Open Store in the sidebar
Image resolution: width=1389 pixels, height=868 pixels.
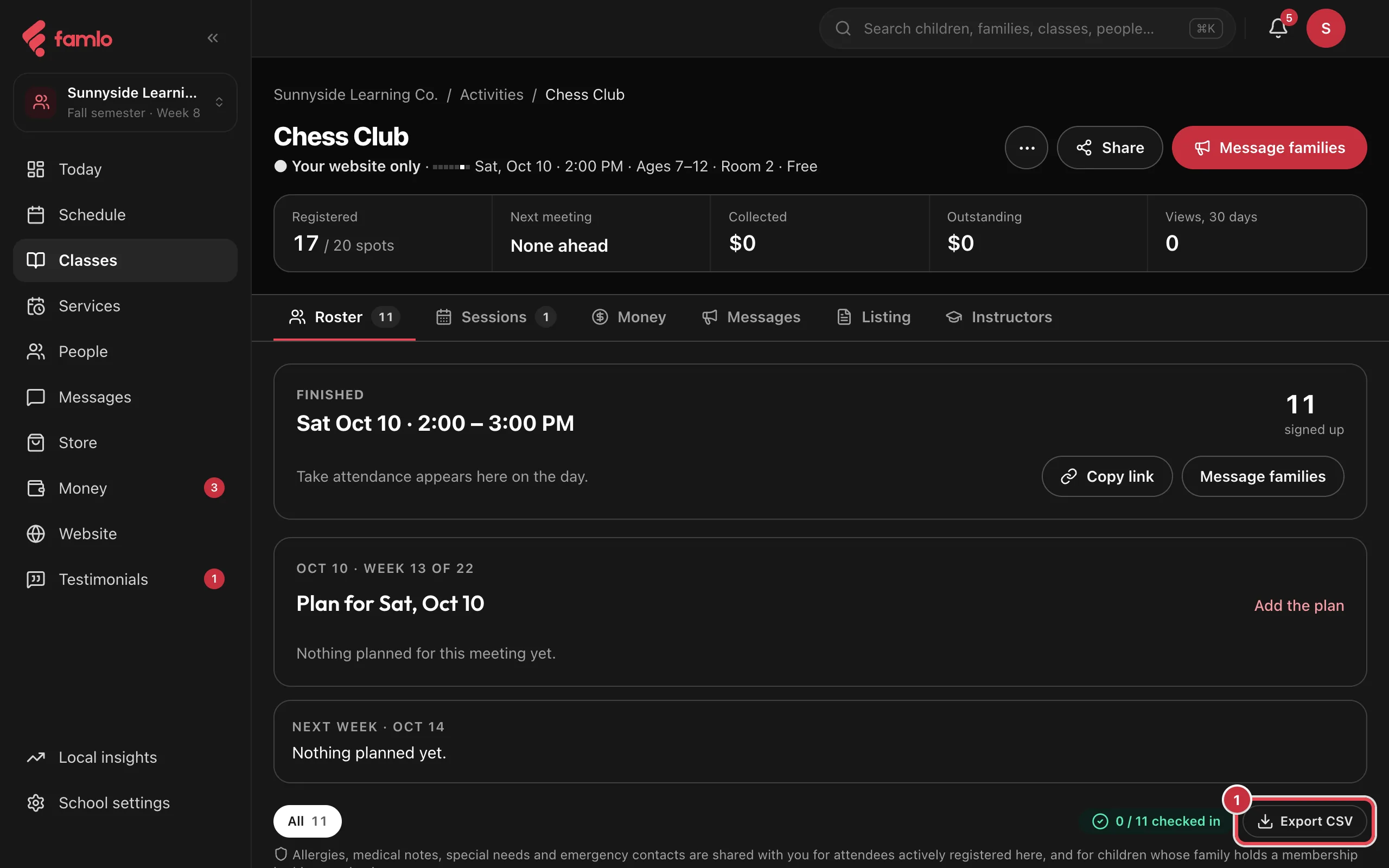pyautogui.click(x=125, y=443)
